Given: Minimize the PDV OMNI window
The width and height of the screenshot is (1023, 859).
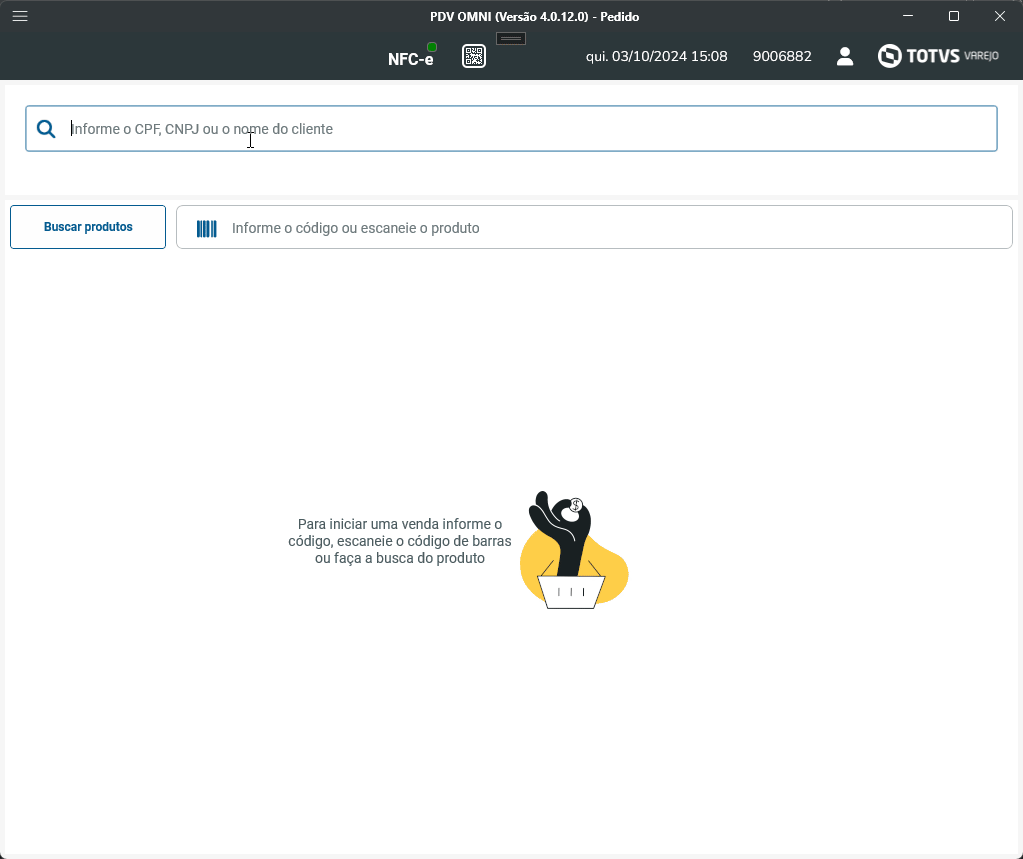Looking at the screenshot, I should (908, 16).
